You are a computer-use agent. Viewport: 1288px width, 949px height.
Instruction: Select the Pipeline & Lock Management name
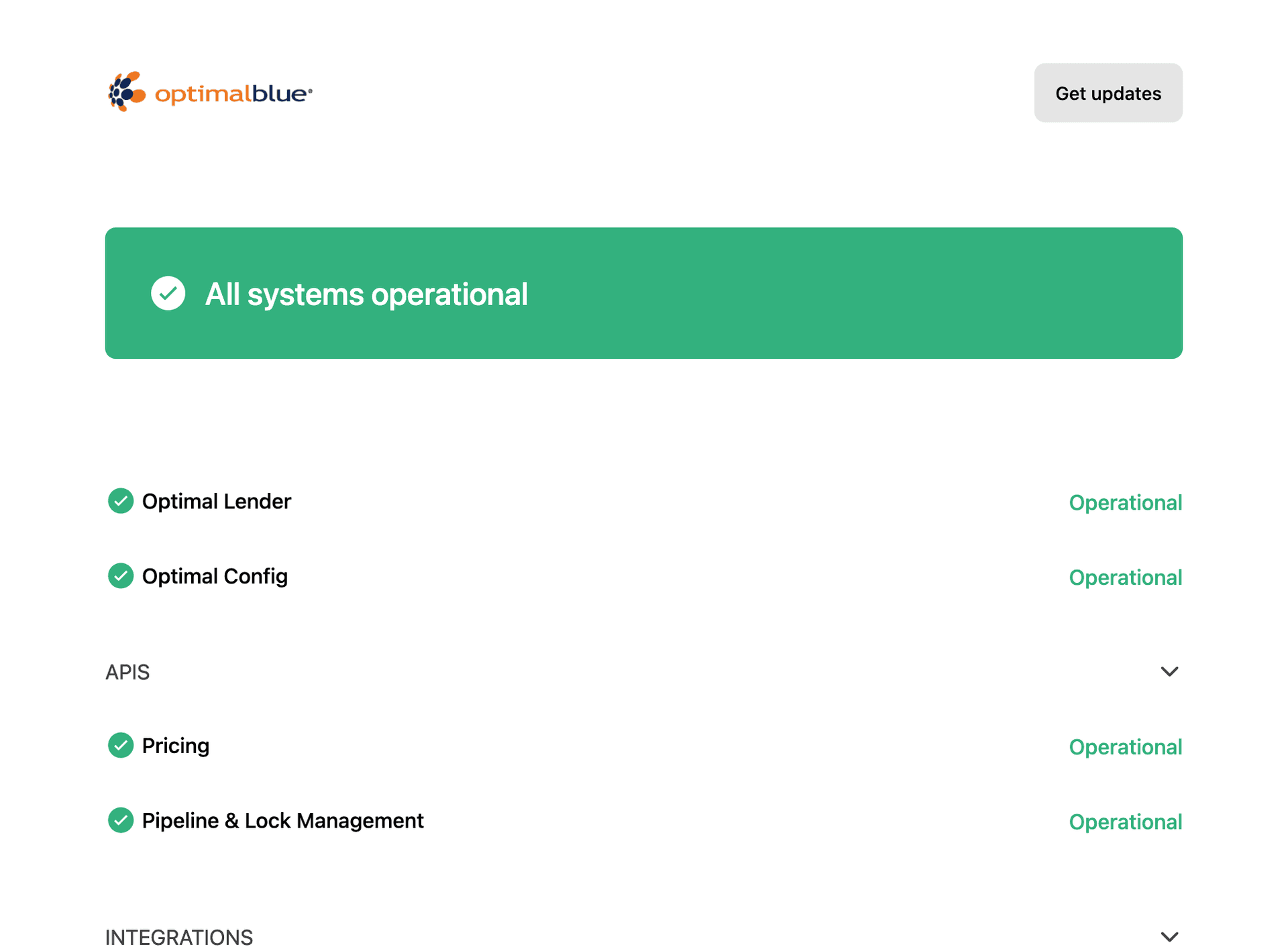click(282, 821)
